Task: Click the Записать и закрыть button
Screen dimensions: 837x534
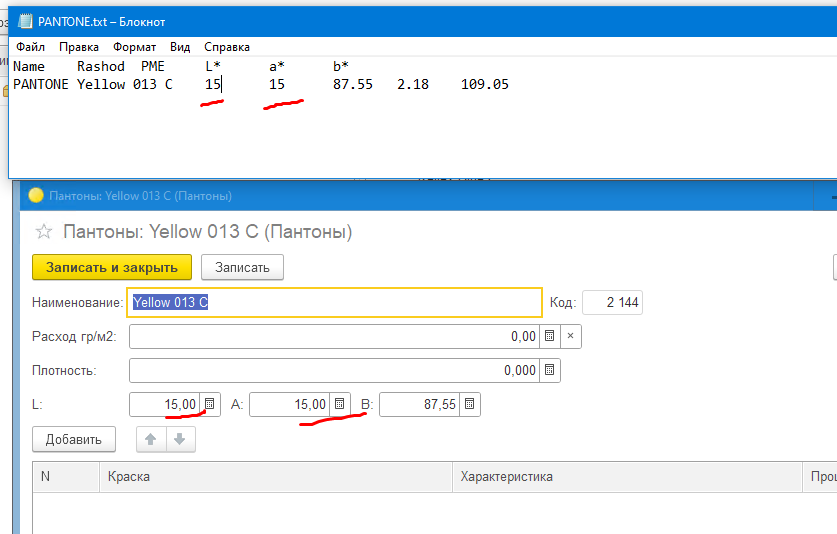Action: pos(112,267)
